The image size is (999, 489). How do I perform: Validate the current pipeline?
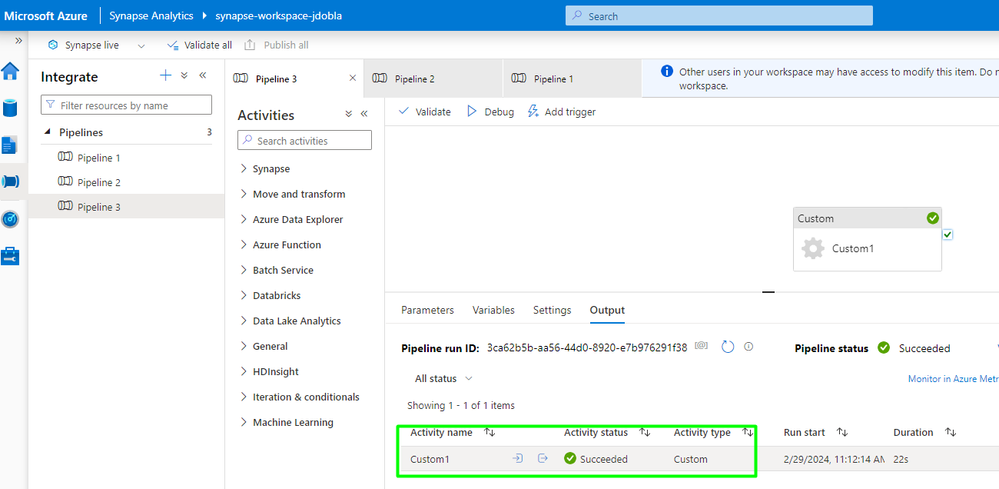click(x=424, y=111)
